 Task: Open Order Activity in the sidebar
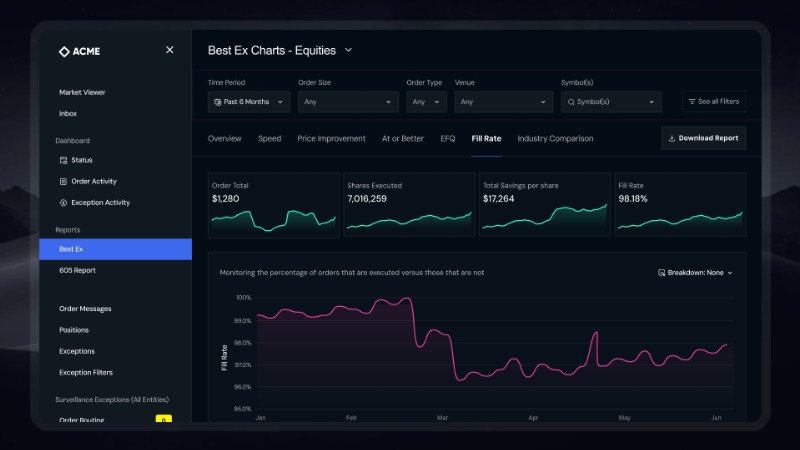pos(94,182)
